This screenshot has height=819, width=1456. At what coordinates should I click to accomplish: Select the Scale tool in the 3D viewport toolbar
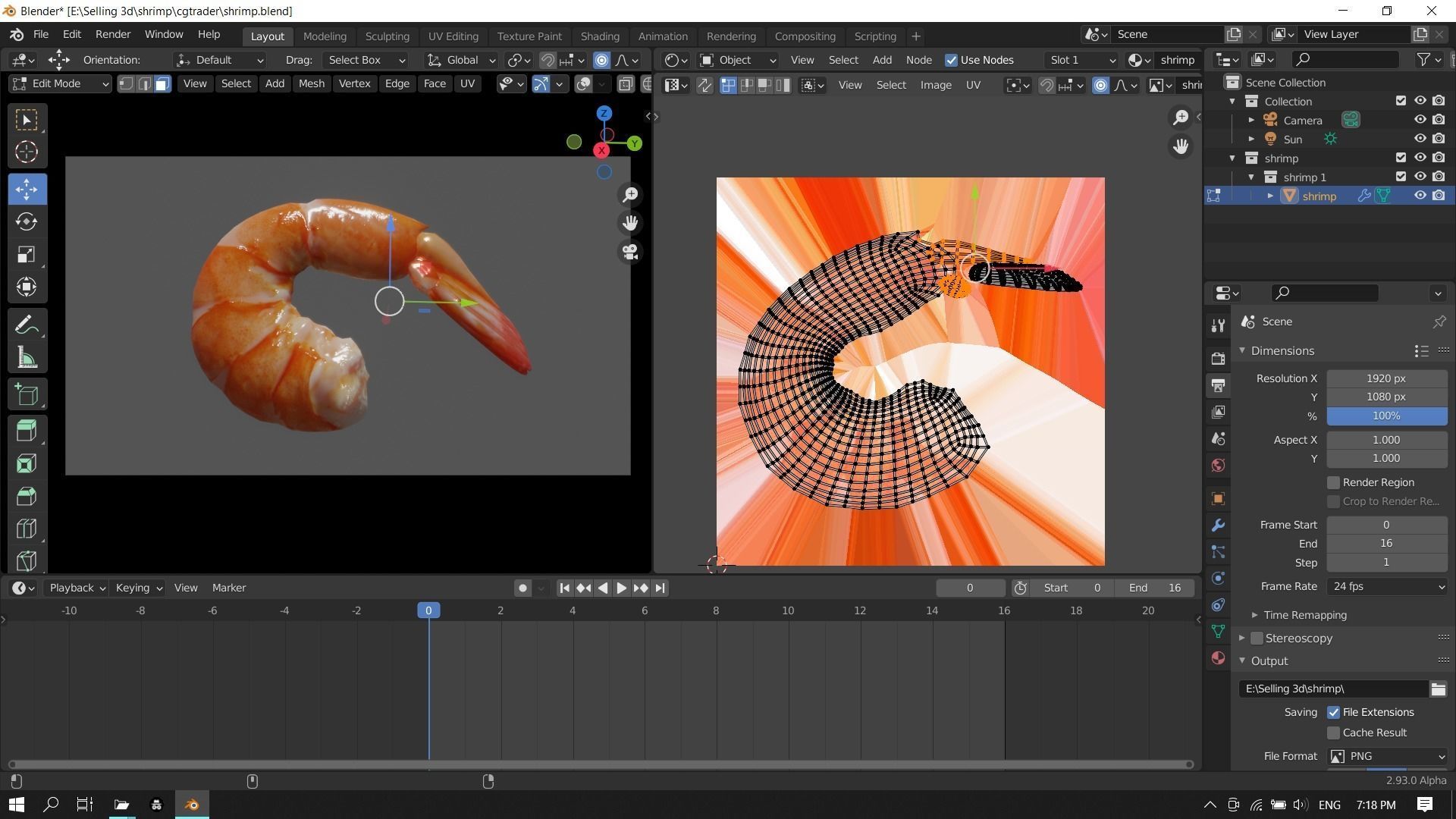coord(27,254)
